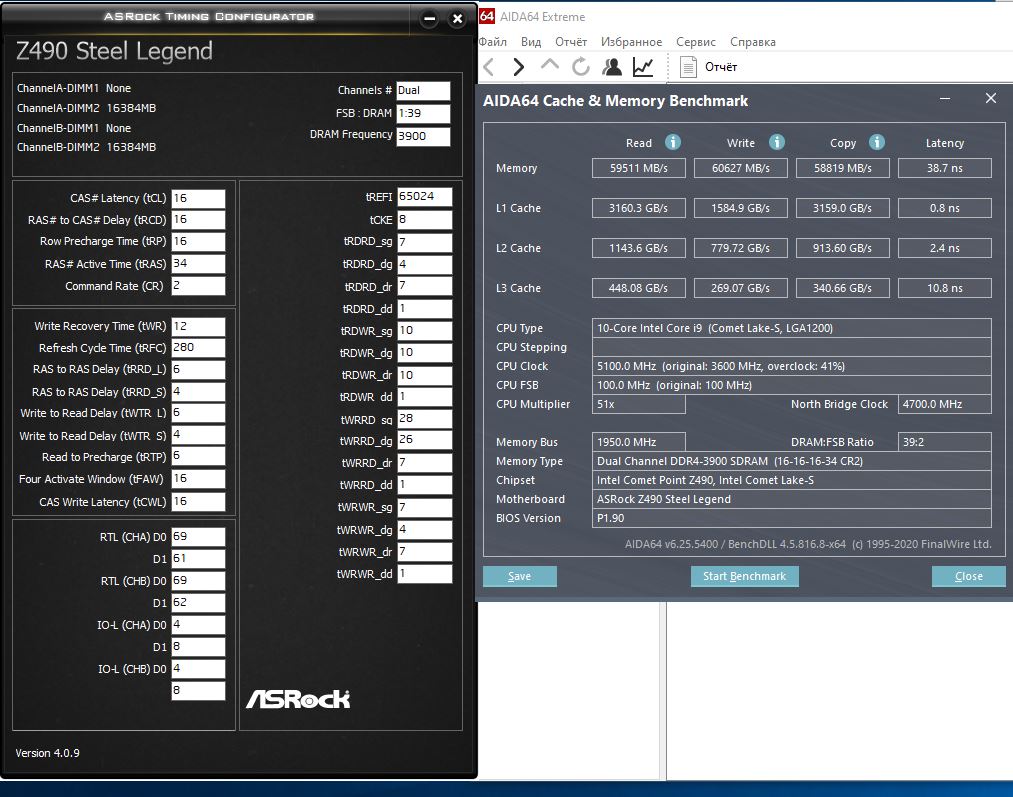Viewport: 1013px width, 797px height.
Task: Click Memory Copy result 58819 MB/s
Action: [842, 168]
